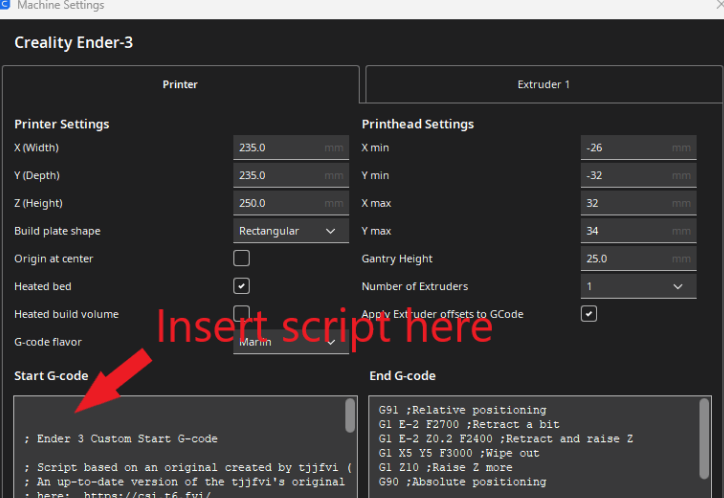Open the Number of Extruders dropdown

coord(639,286)
